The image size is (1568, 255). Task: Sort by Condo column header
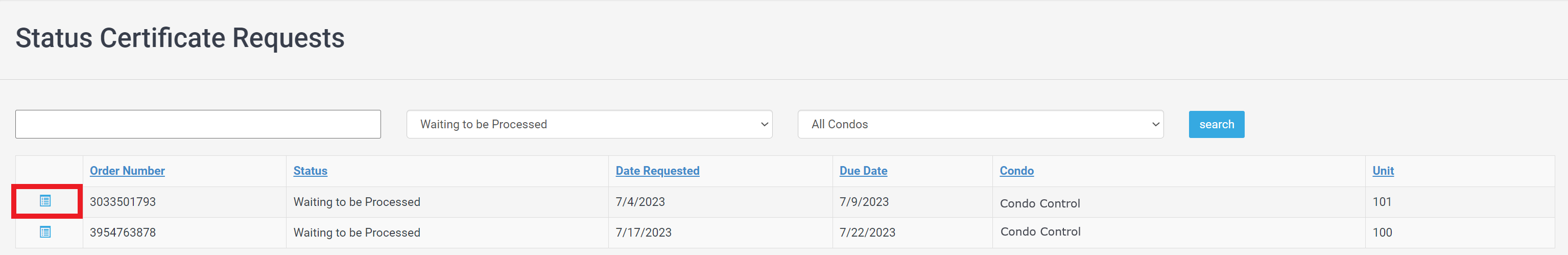(1016, 171)
